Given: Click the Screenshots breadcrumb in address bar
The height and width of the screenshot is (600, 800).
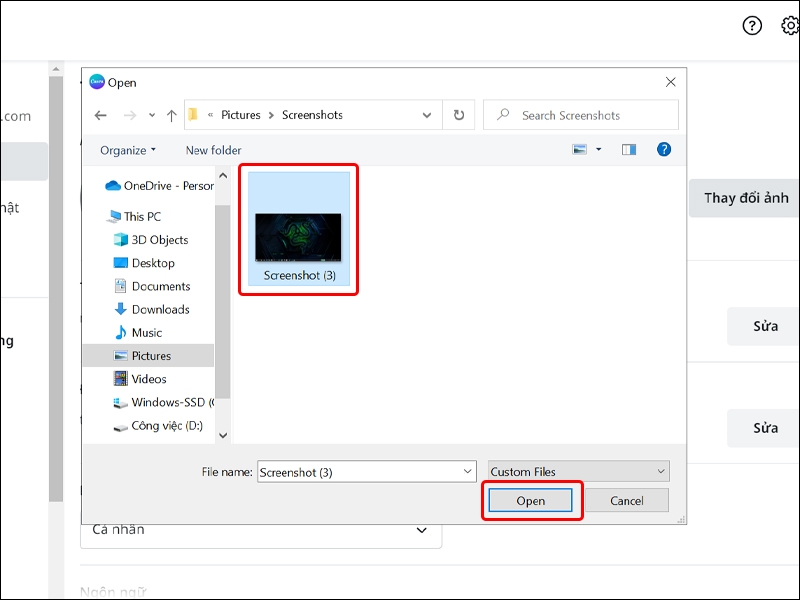Looking at the screenshot, I should tap(312, 115).
